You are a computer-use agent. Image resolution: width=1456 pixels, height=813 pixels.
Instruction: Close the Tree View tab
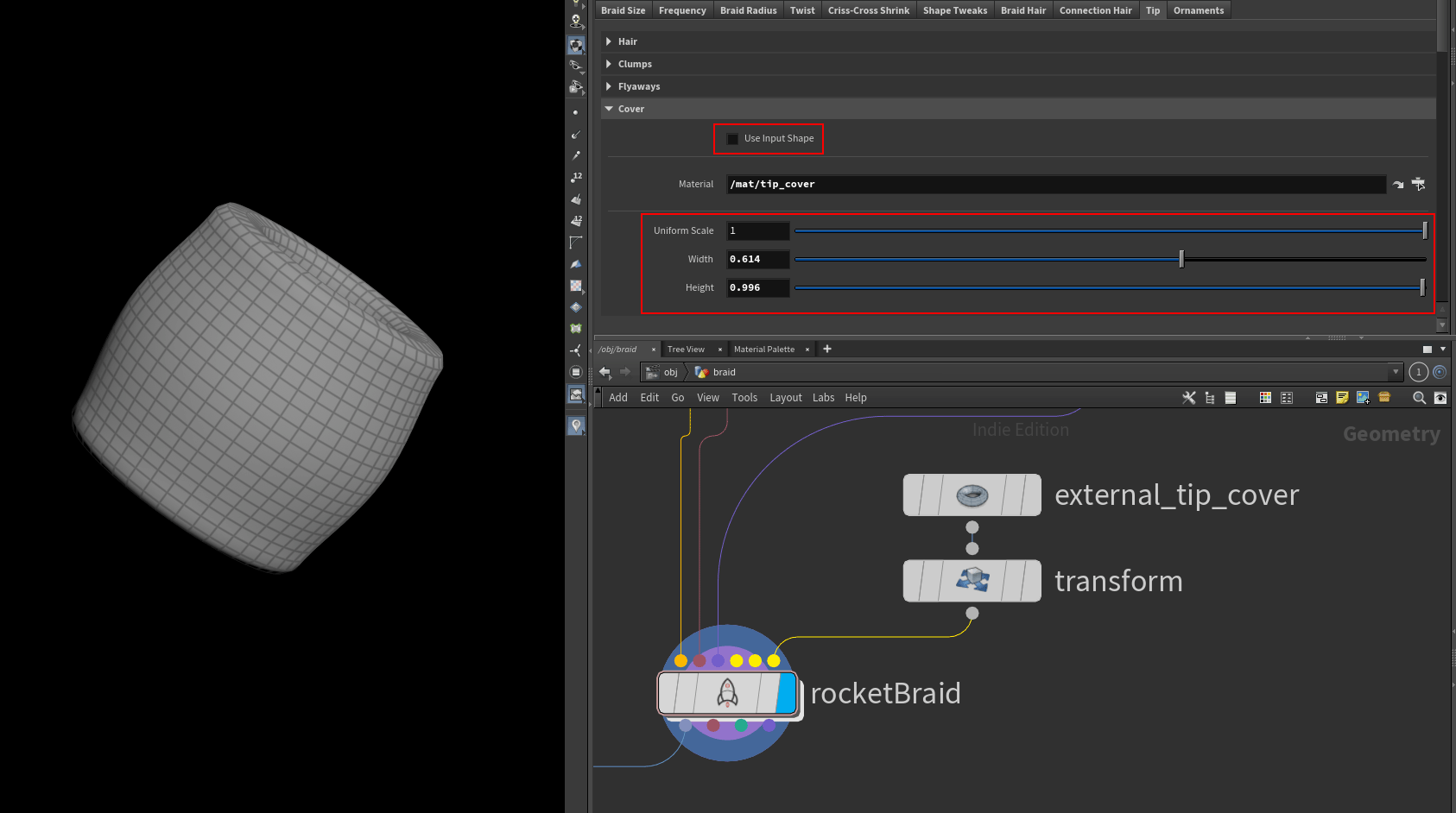(720, 350)
